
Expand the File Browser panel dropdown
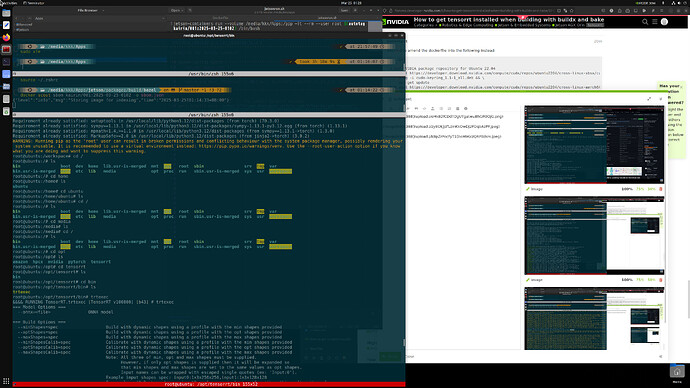point(103,10)
